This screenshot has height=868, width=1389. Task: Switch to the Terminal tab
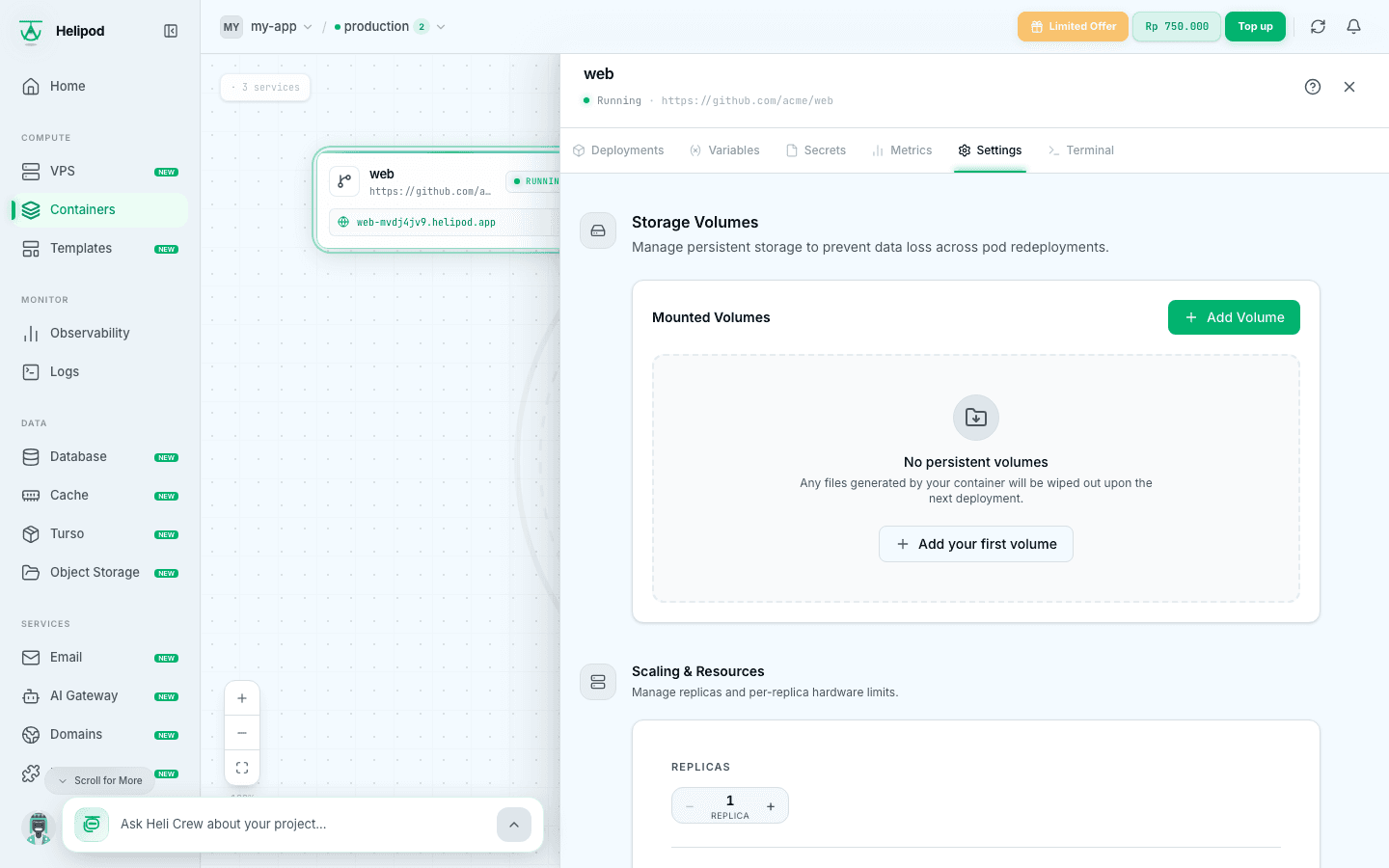pyautogui.click(x=1080, y=150)
